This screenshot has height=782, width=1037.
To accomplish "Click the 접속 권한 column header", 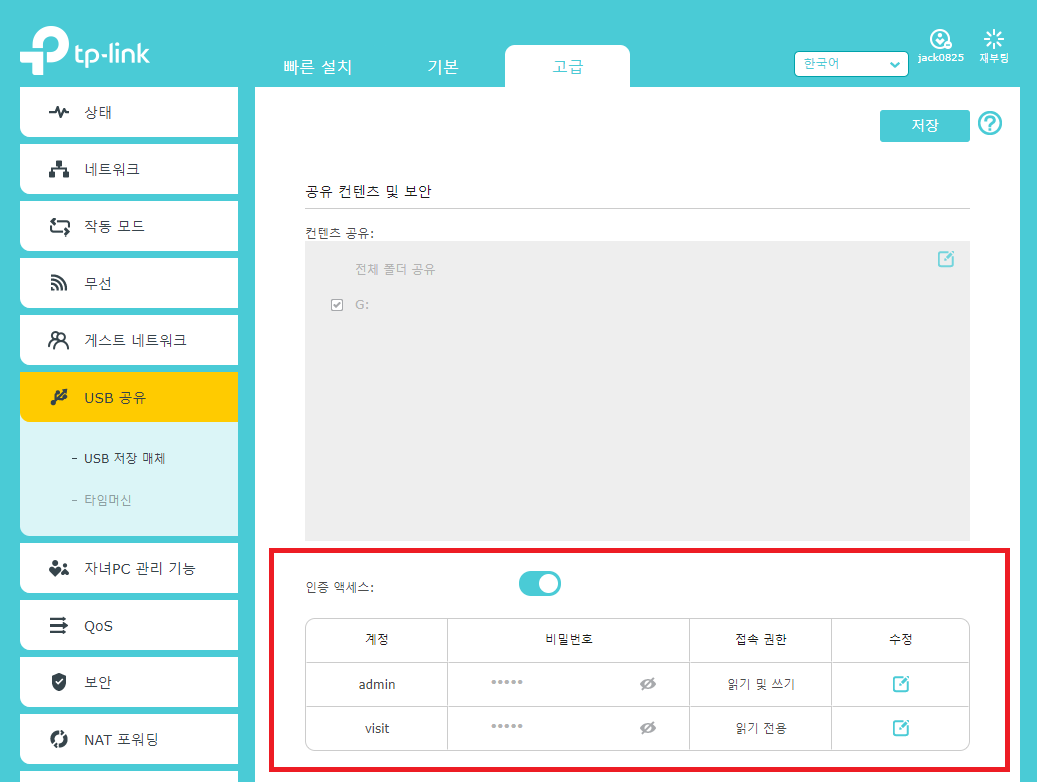I will [x=761, y=639].
